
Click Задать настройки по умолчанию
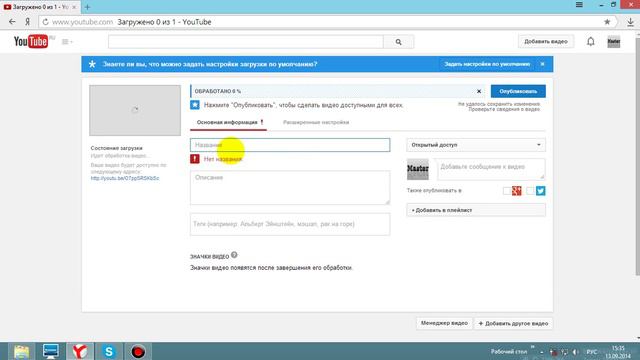click(487, 64)
